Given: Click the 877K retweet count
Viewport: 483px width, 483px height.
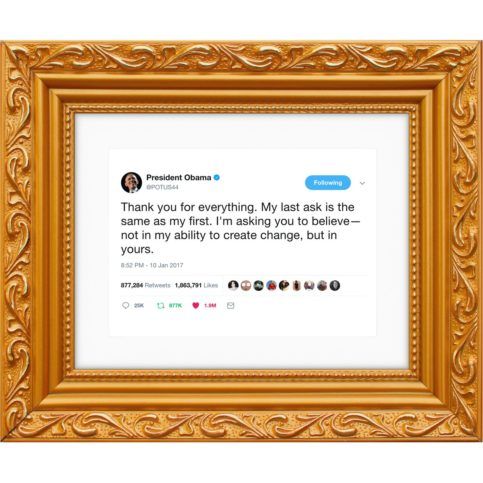Looking at the screenshot, I should [175, 305].
